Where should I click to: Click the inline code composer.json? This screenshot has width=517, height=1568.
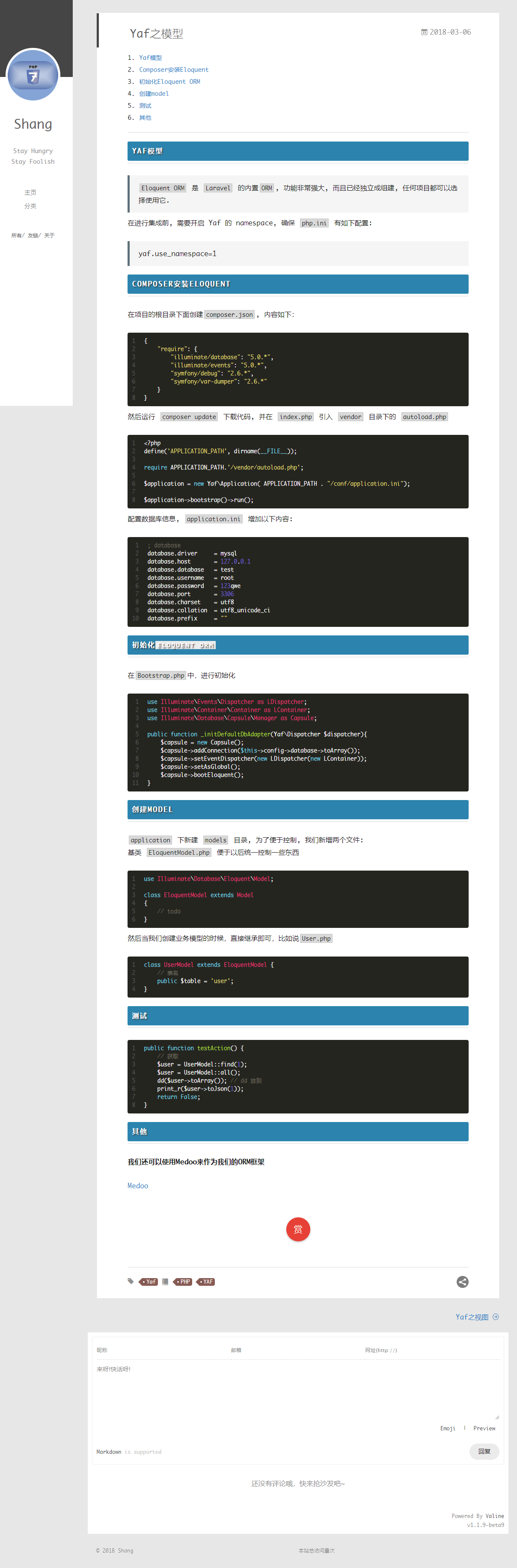coord(229,315)
